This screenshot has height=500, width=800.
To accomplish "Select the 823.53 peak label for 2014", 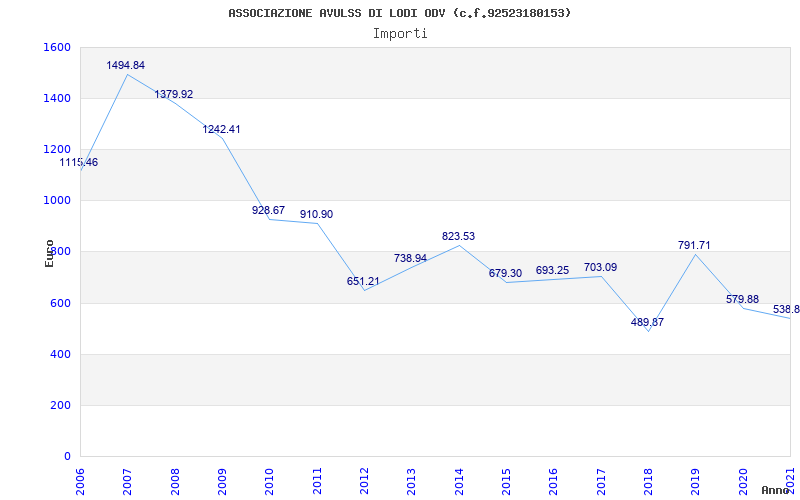I will point(458,237).
